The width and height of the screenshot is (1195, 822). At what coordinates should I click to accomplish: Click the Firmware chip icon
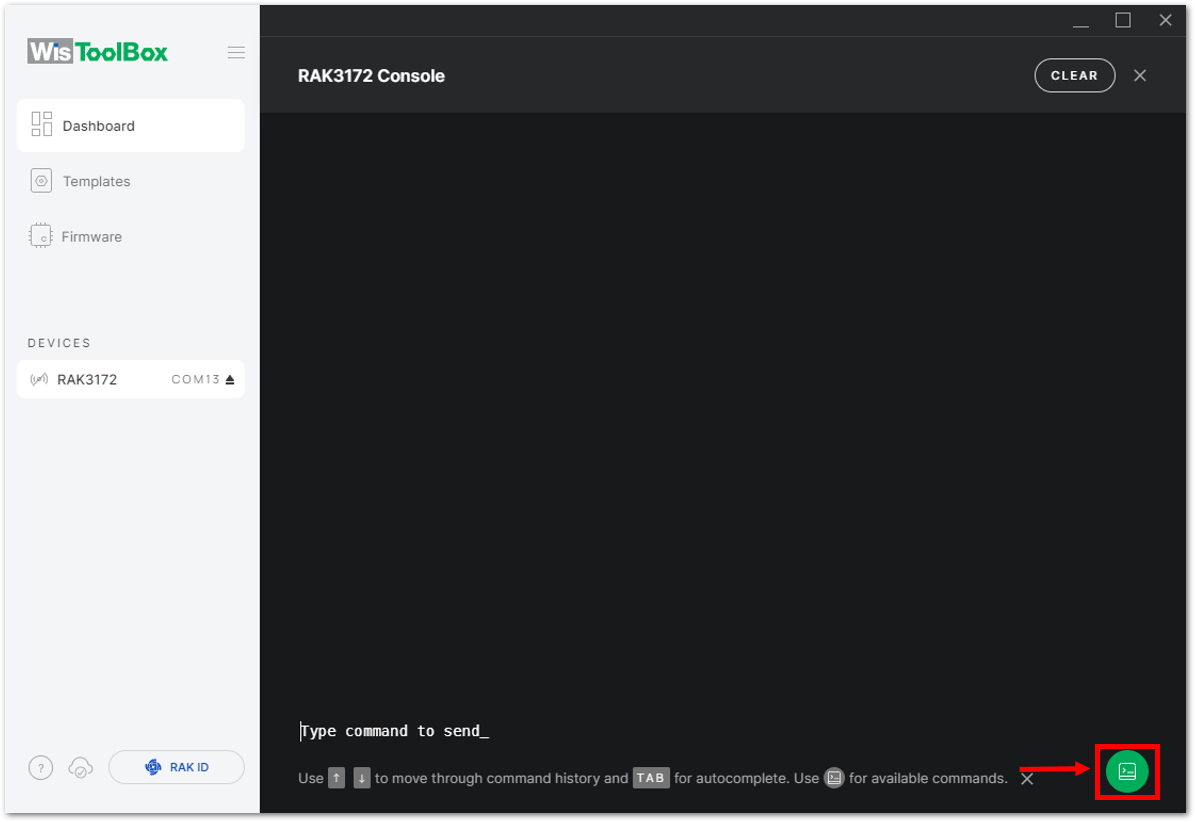(x=40, y=236)
